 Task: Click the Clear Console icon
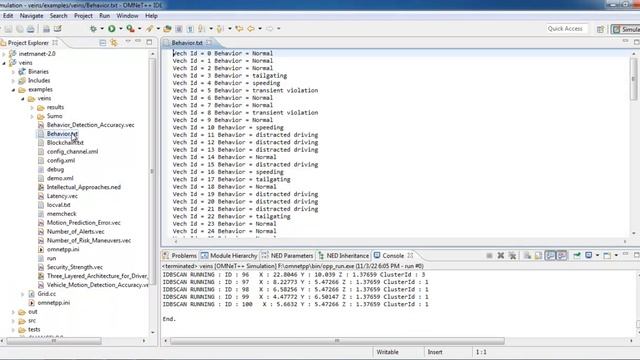coord(527,256)
